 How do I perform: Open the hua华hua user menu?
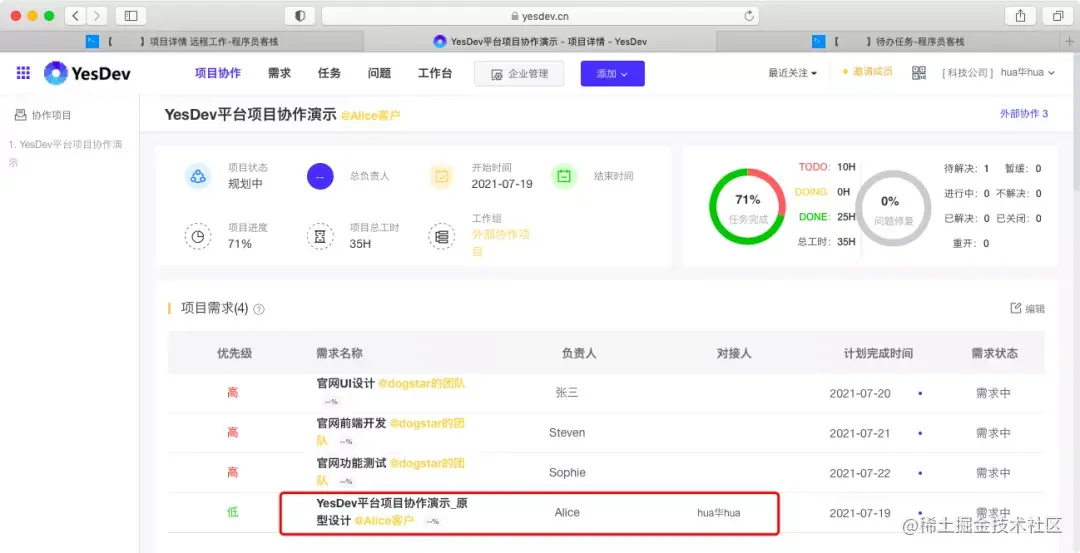point(1027,73)
